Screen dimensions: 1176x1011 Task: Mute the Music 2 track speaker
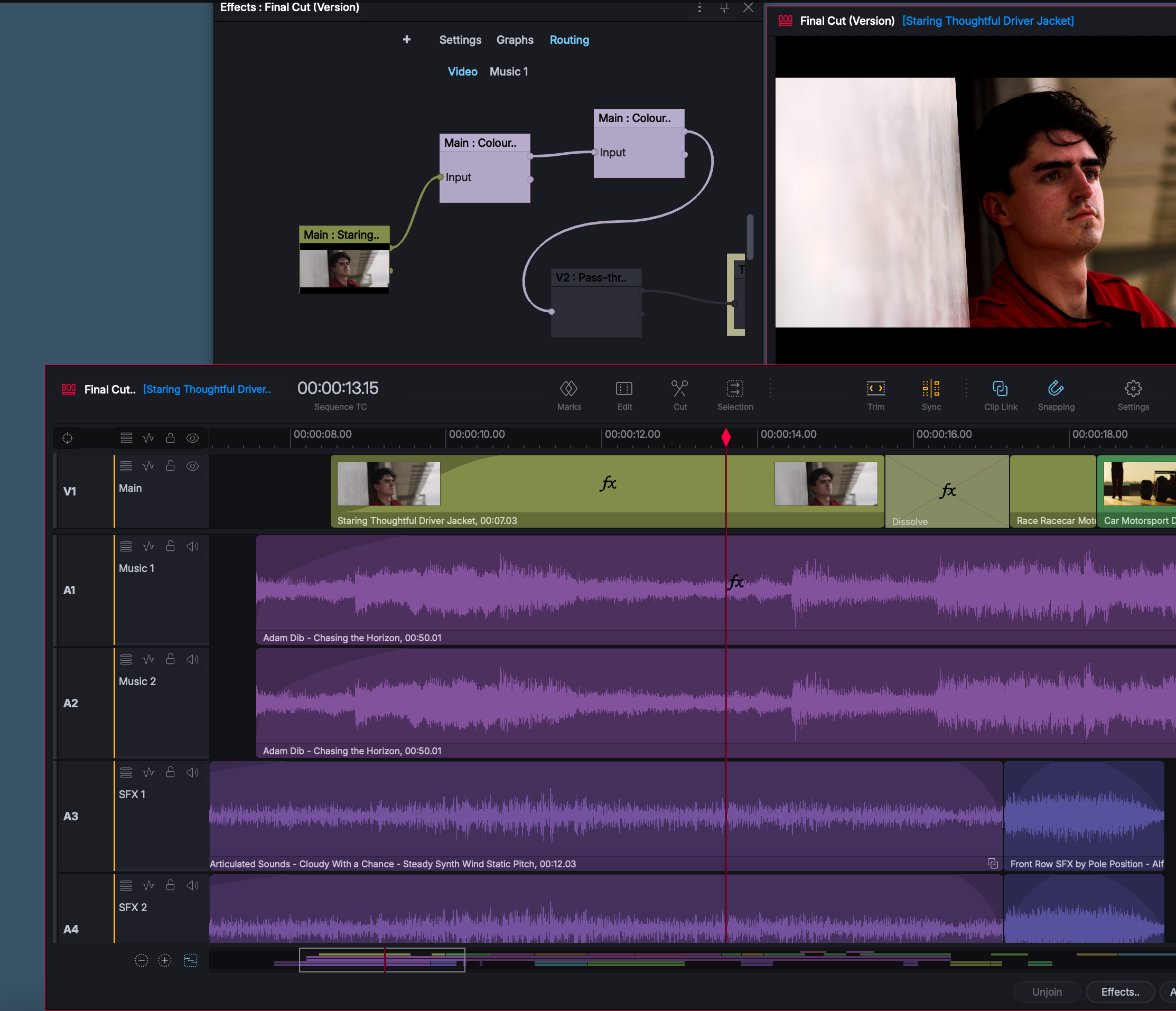(193, 659)
